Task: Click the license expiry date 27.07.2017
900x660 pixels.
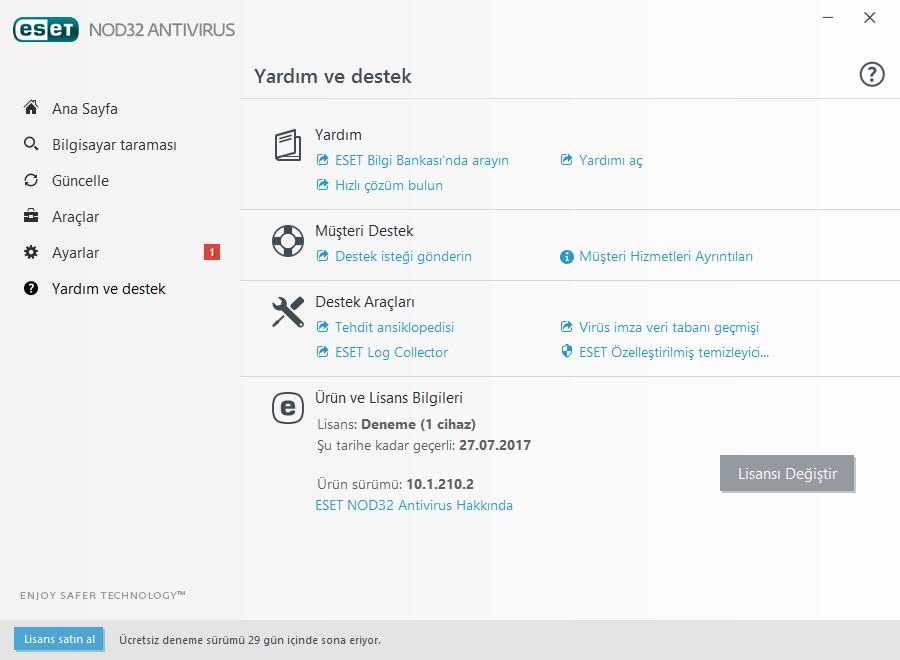Action: click(495, 445)
